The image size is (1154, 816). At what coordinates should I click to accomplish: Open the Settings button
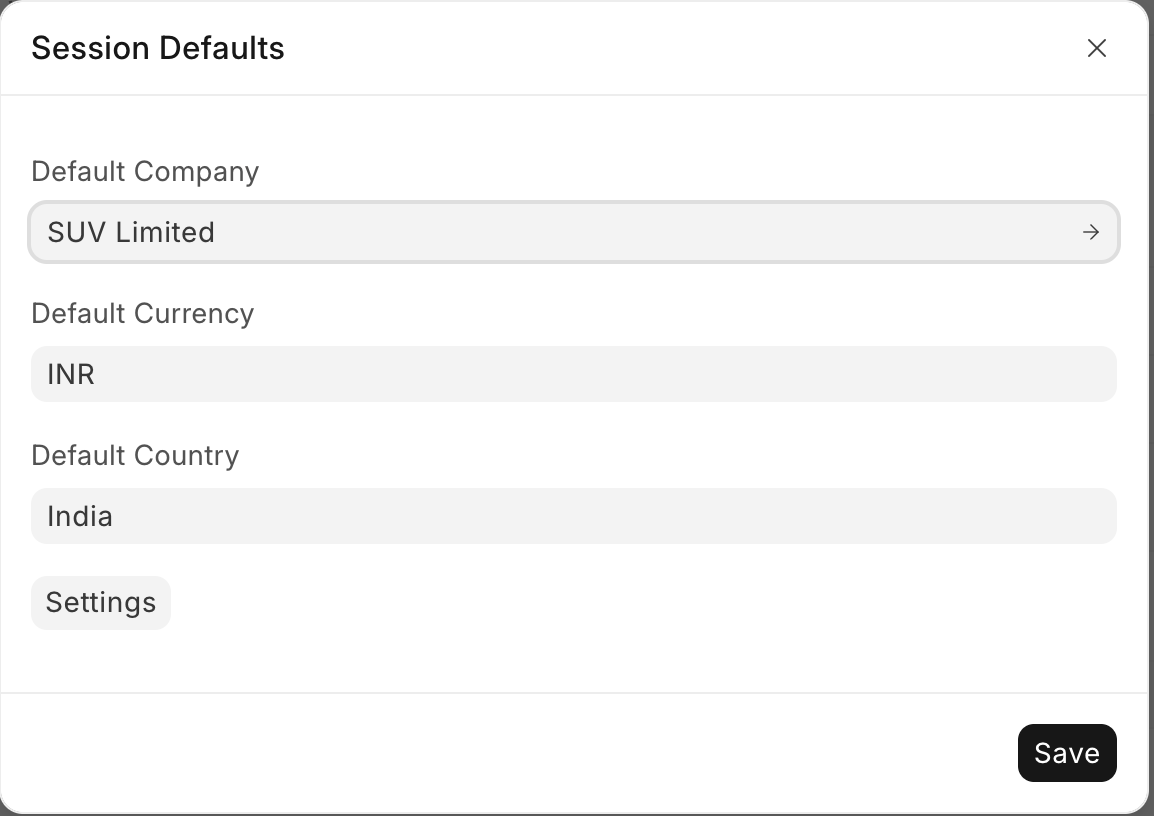click(x=101, y=603)
